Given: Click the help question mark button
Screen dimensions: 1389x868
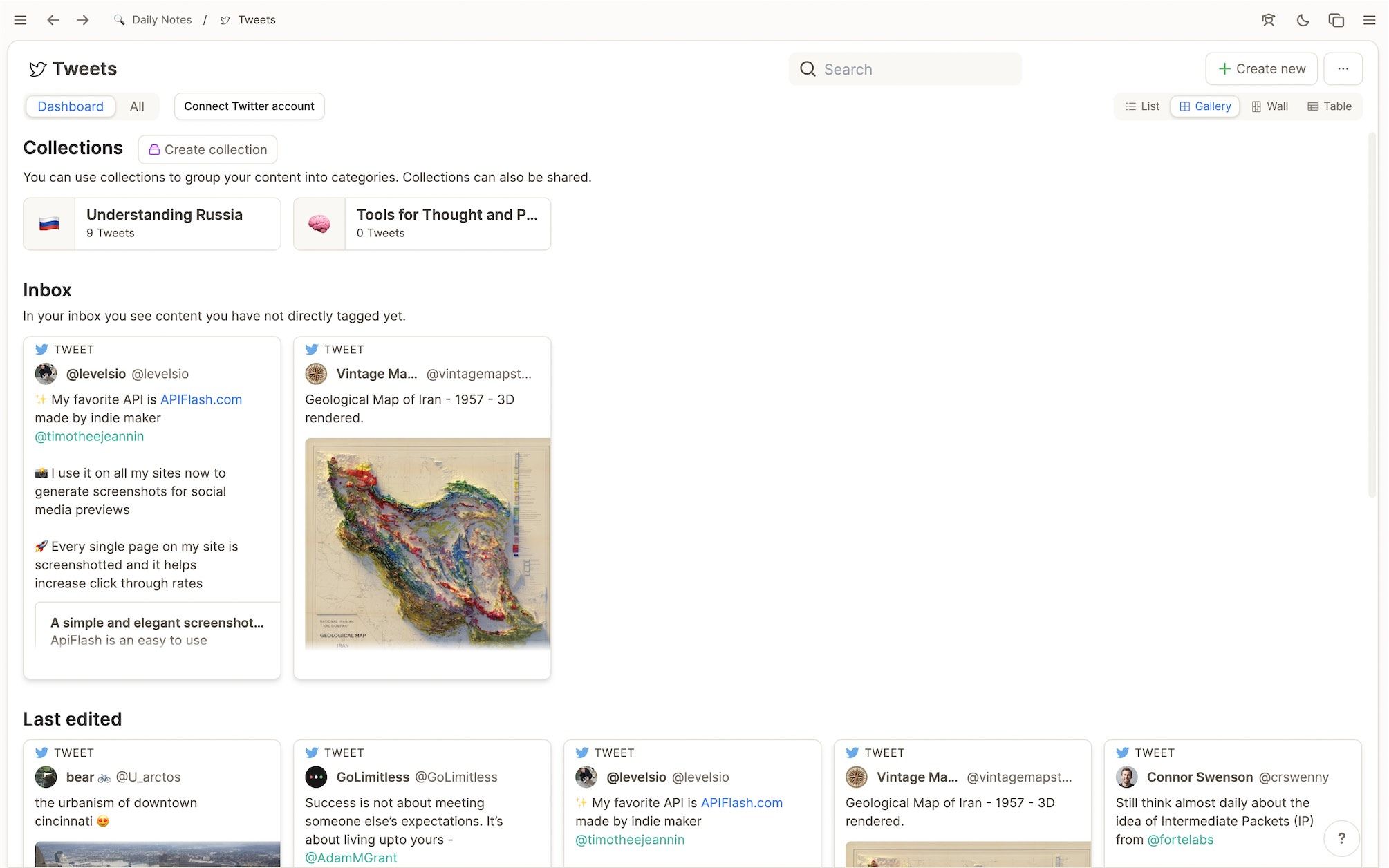Looking at the screenshot, I should 1342,838.
